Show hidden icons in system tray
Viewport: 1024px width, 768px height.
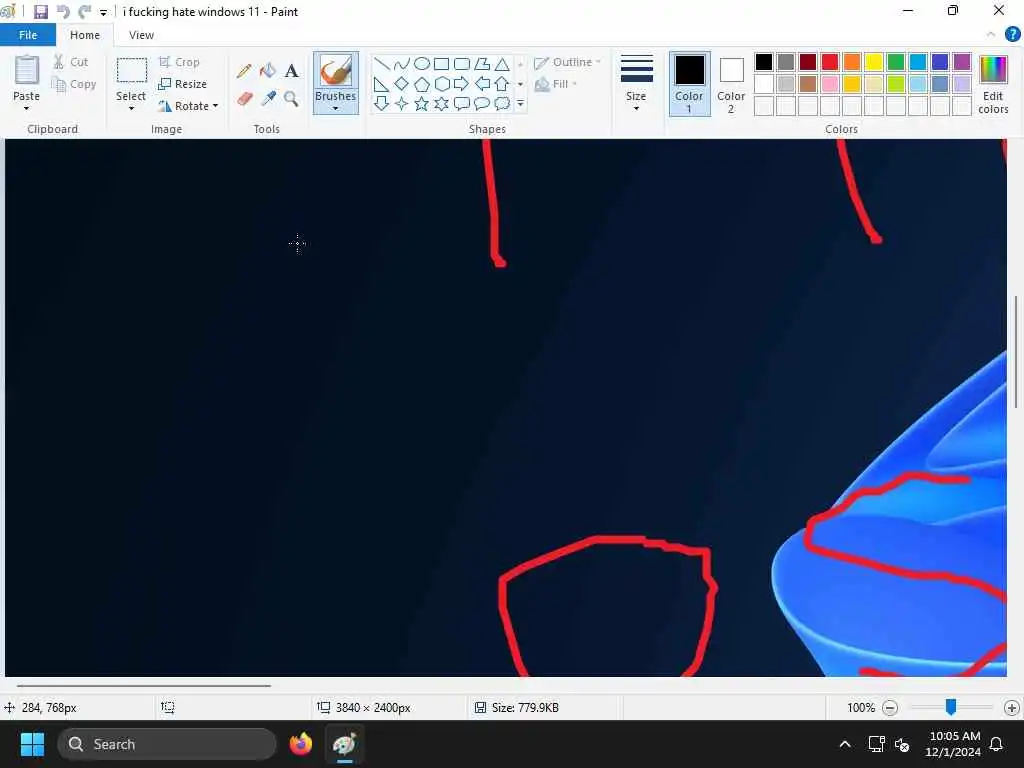(x=844, y=744)
